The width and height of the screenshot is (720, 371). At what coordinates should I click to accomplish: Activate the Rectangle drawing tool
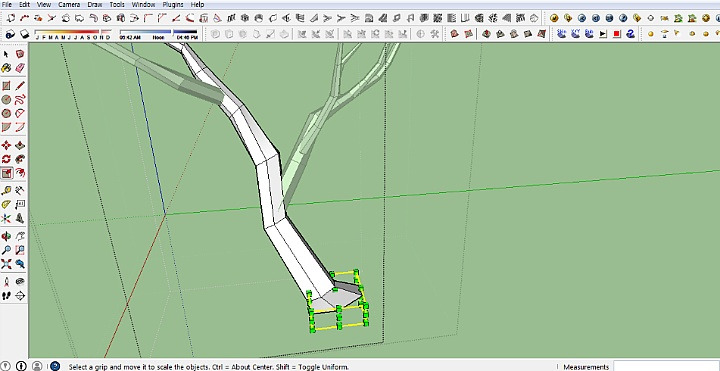click(6, 86)
